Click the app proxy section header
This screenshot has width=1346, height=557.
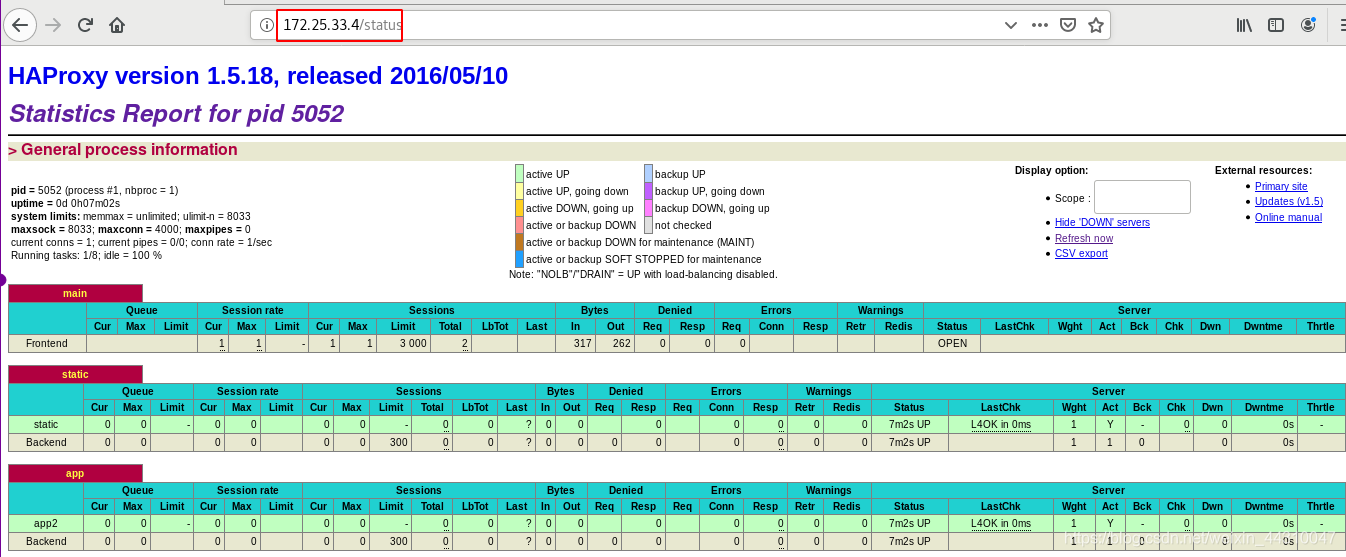tap(75, 473)
